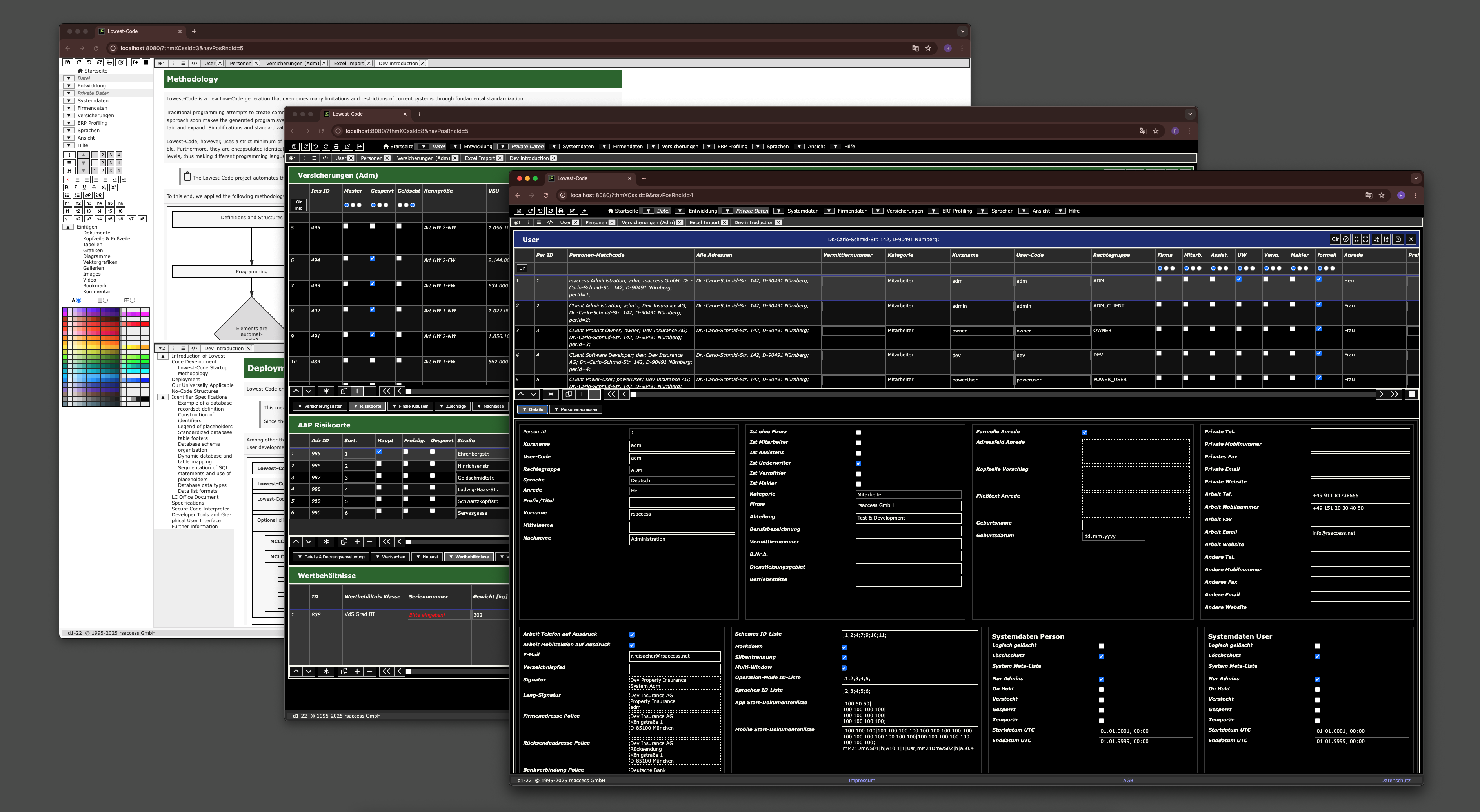Expand Datei menu arrow in front window
The width and height of the screenshot is (1480, 812).
click(x=648, y=211)
